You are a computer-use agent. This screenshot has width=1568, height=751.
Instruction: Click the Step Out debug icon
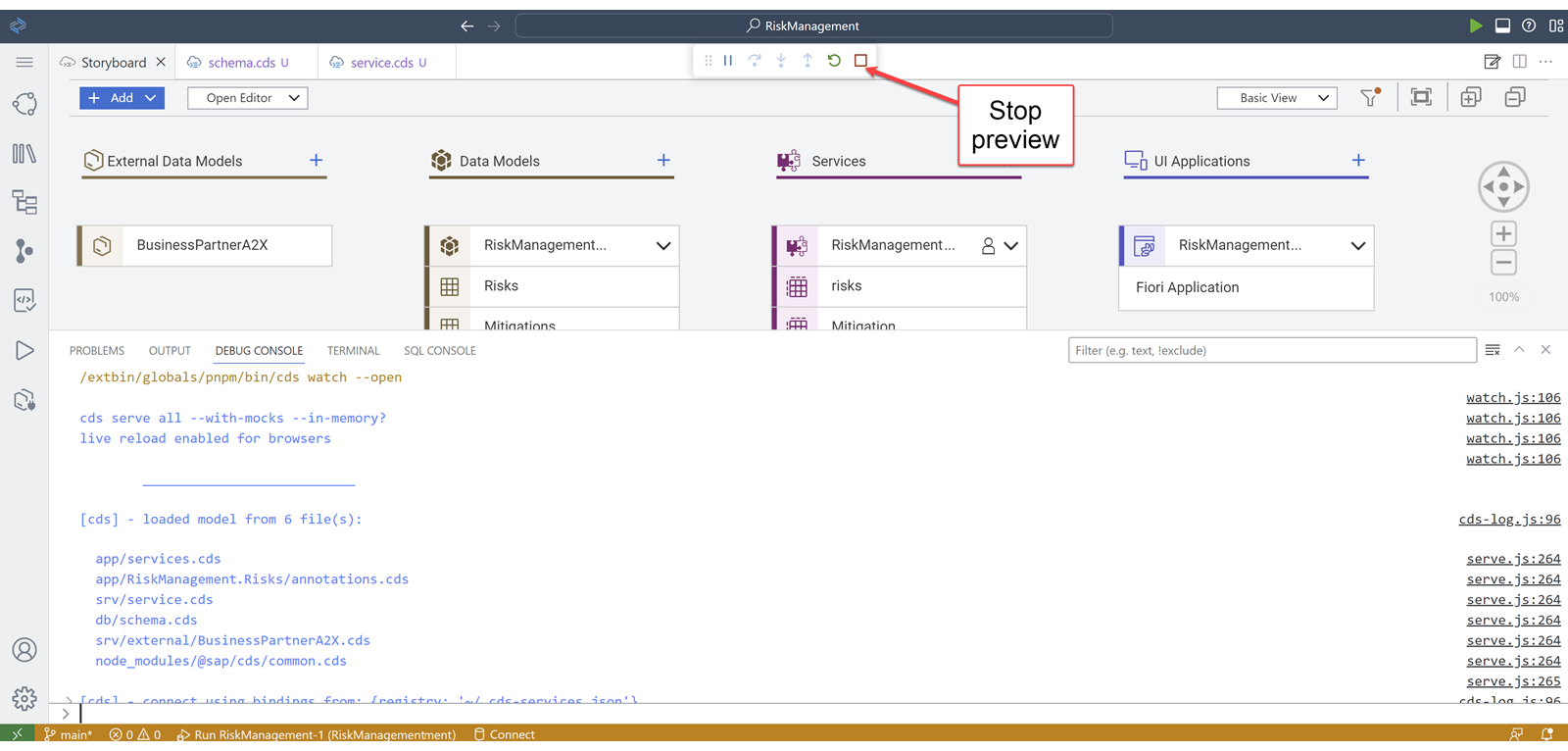coord(808,61)
